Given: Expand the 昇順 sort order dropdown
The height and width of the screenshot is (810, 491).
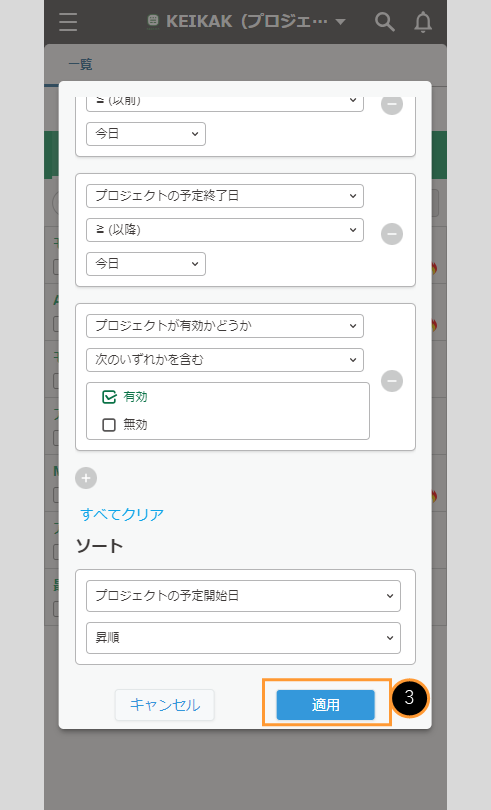Looking at the screenshot, I should pos(243,638).
